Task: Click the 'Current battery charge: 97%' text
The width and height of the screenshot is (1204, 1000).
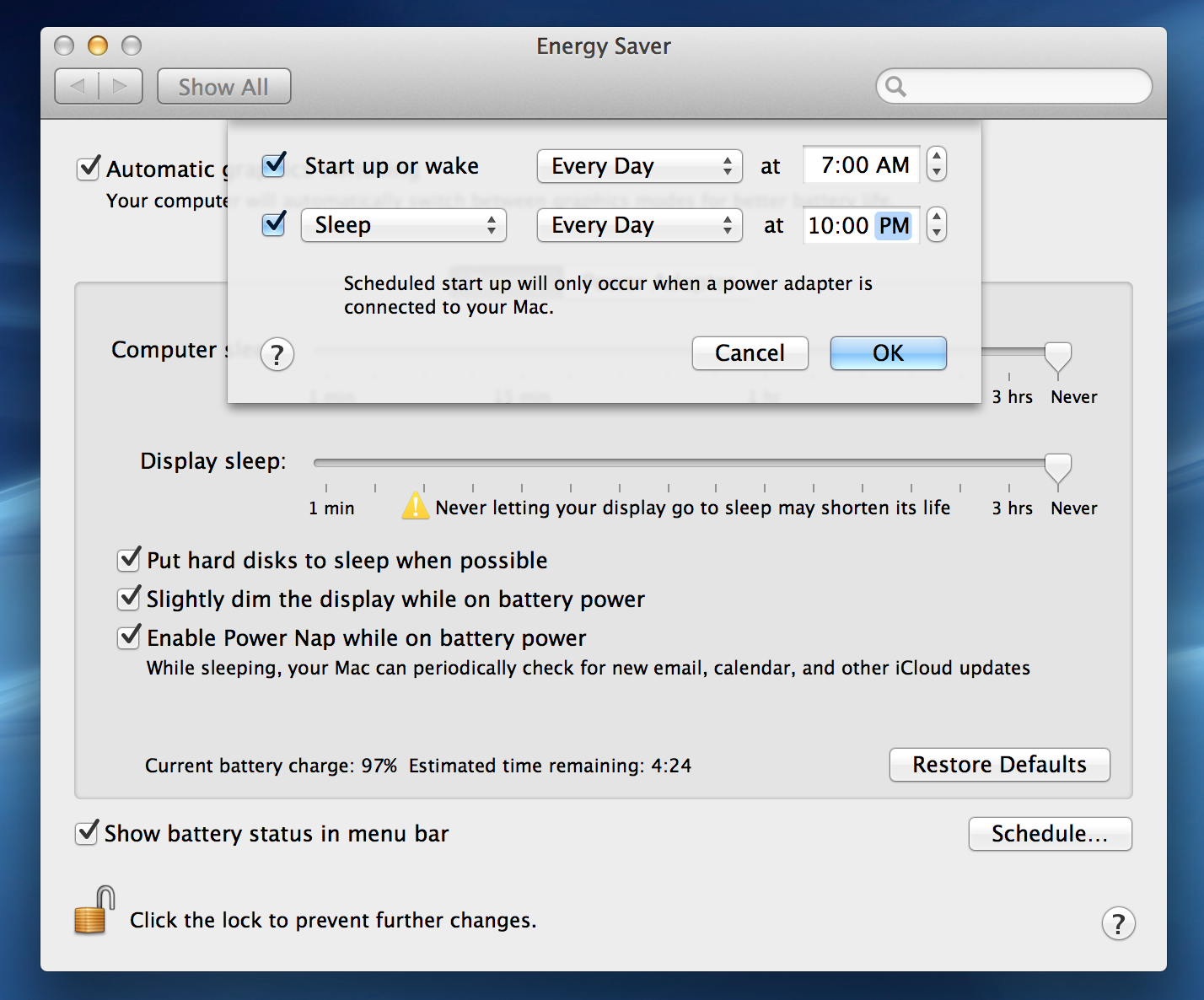Action: coord(271,766)
